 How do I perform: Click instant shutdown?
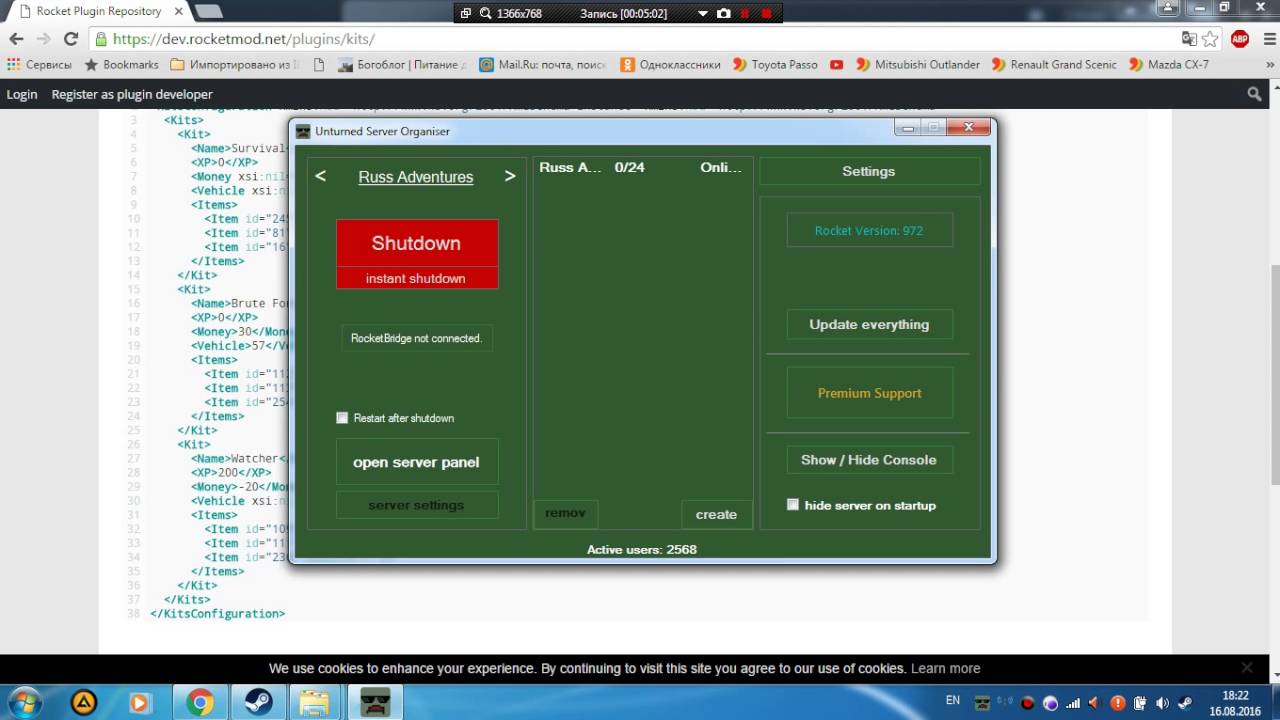coord(416,278)
